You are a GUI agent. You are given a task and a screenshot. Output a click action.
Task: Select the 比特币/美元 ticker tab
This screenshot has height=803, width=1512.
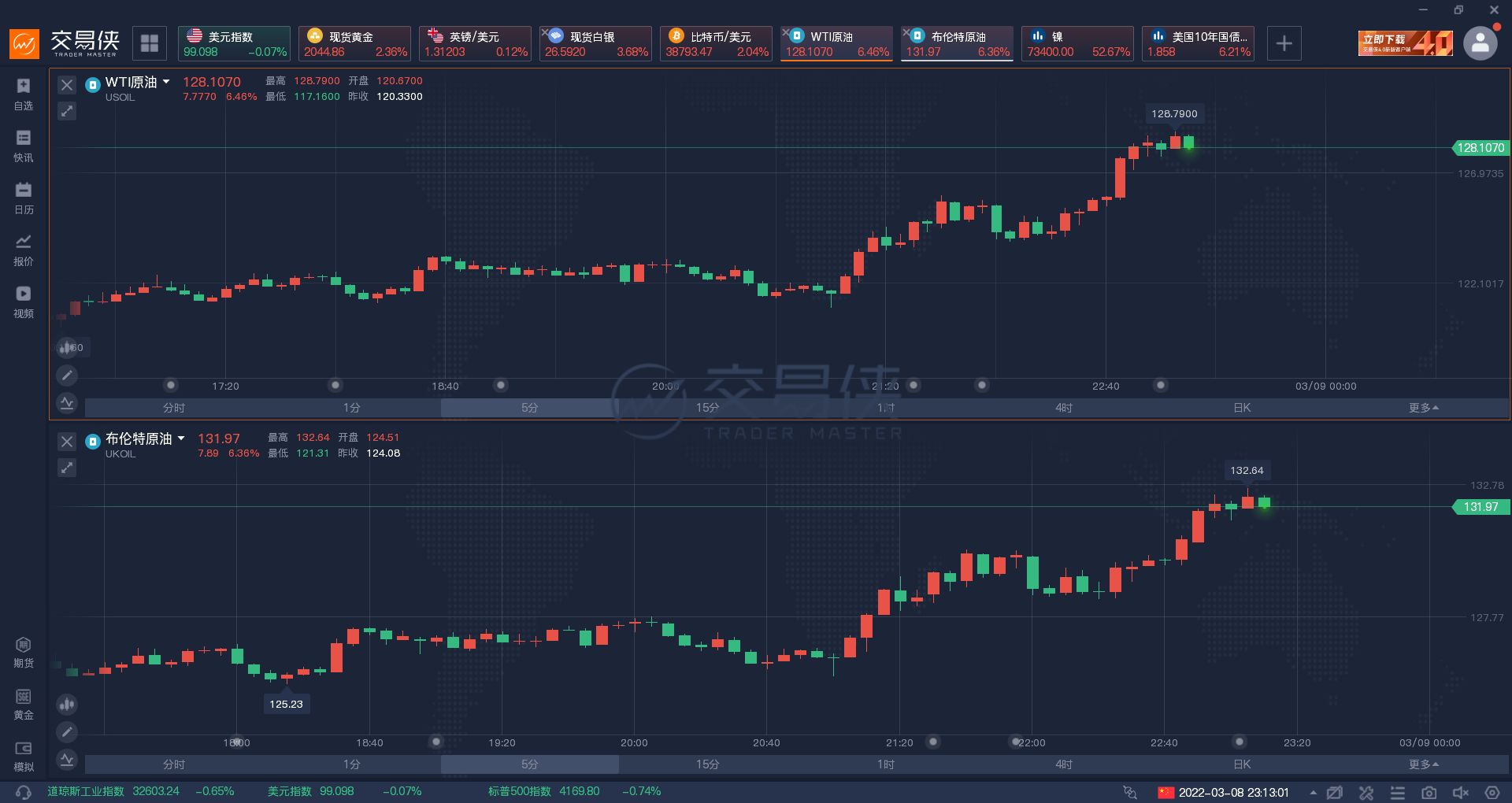tap(716, 43)
